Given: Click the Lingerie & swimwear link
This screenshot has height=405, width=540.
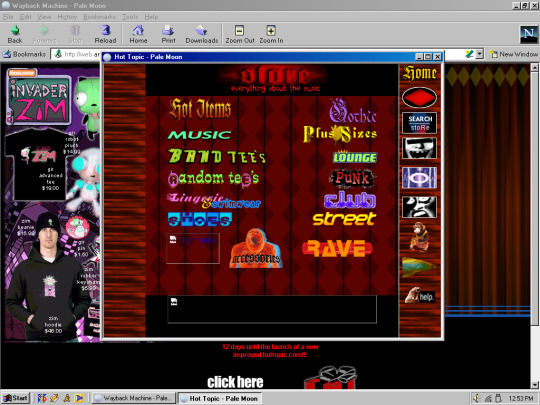Looking at the screenshot, I should 214,201.
